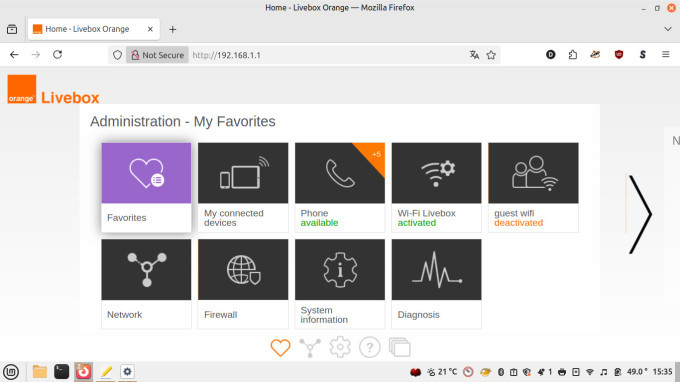
Task: Click the Livebox title link
Action: (70, 98)
